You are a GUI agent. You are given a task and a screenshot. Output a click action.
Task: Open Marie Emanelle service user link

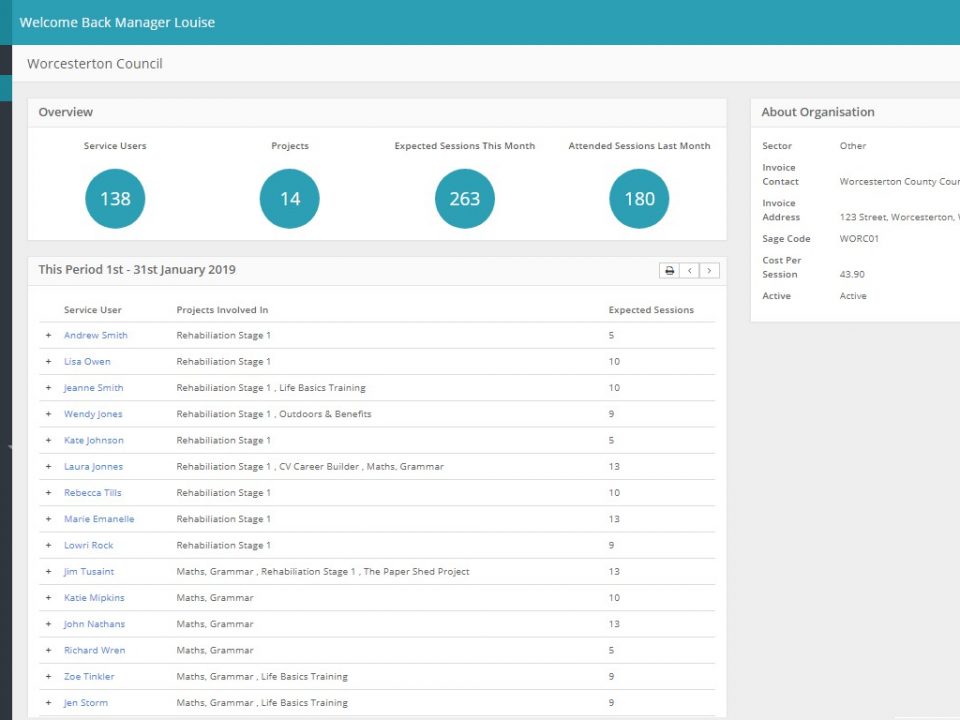(99, 519)
